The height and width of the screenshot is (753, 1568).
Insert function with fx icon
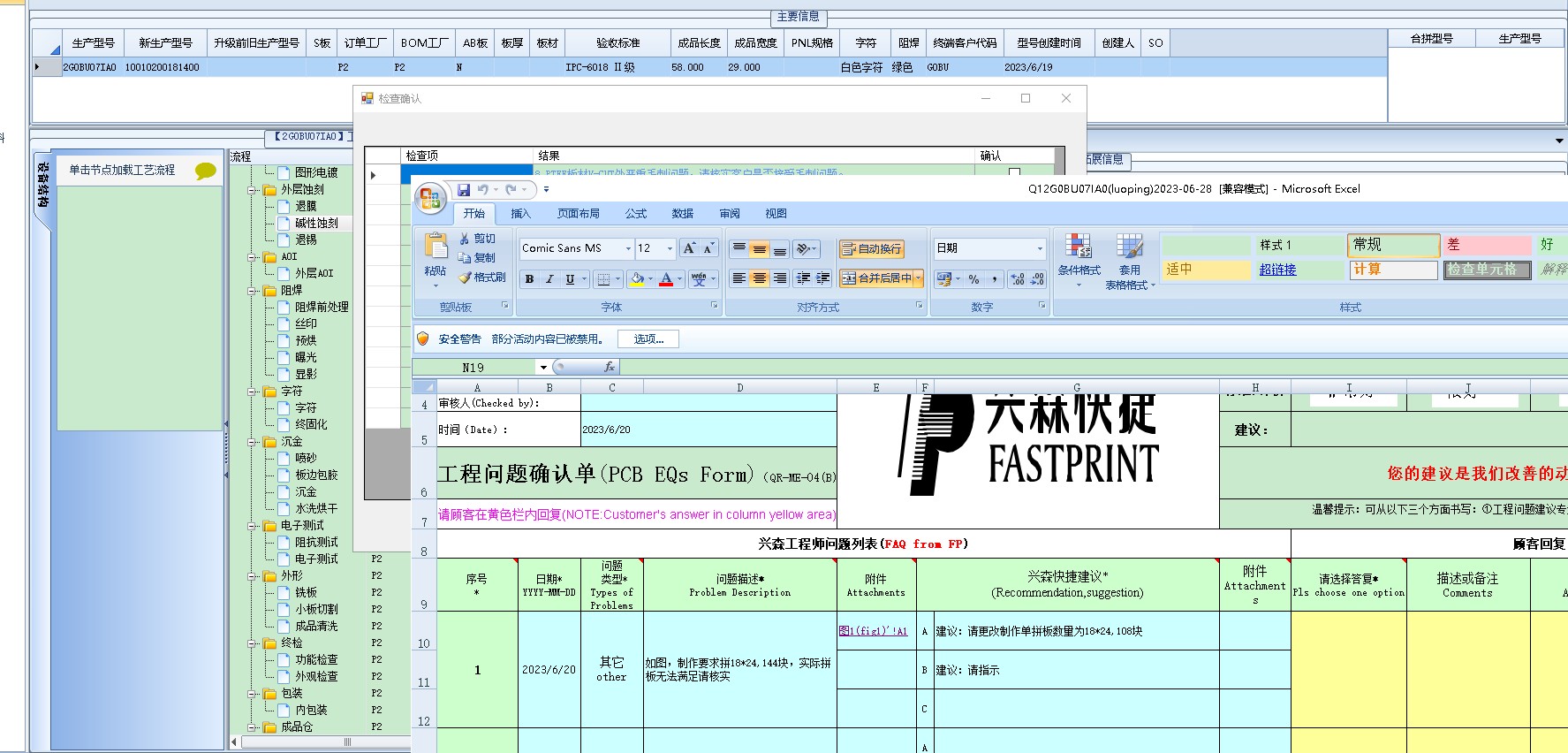(609, 367)
